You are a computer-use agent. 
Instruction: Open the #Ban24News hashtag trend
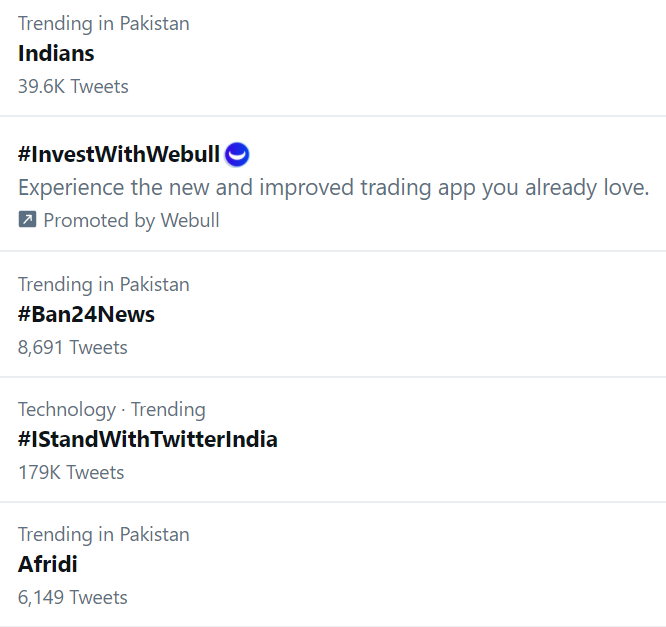(x=86, y=314)
